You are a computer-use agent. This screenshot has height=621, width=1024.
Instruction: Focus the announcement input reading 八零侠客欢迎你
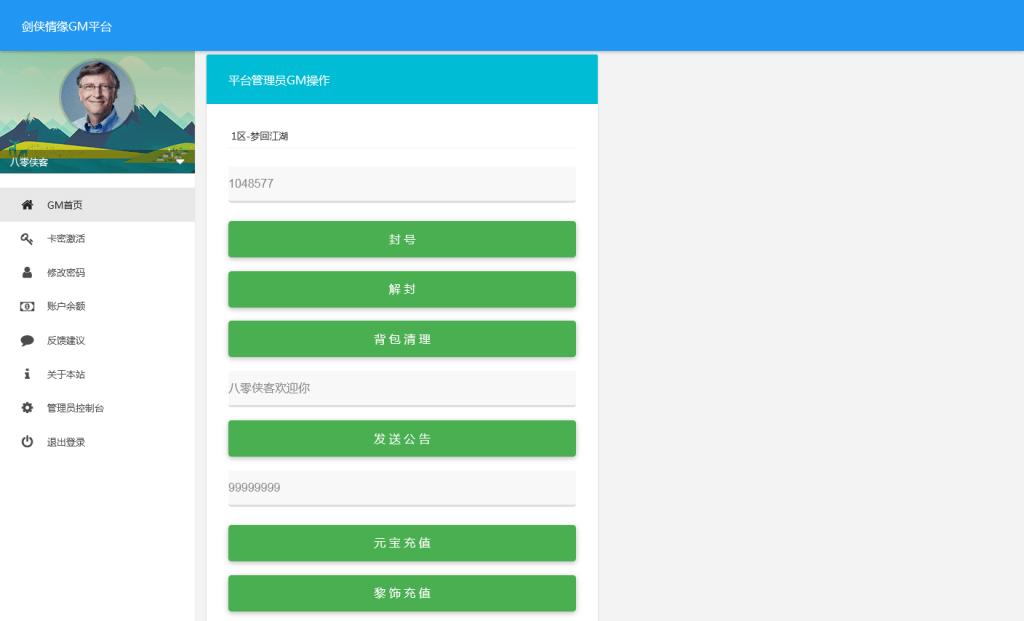[401, 388]
